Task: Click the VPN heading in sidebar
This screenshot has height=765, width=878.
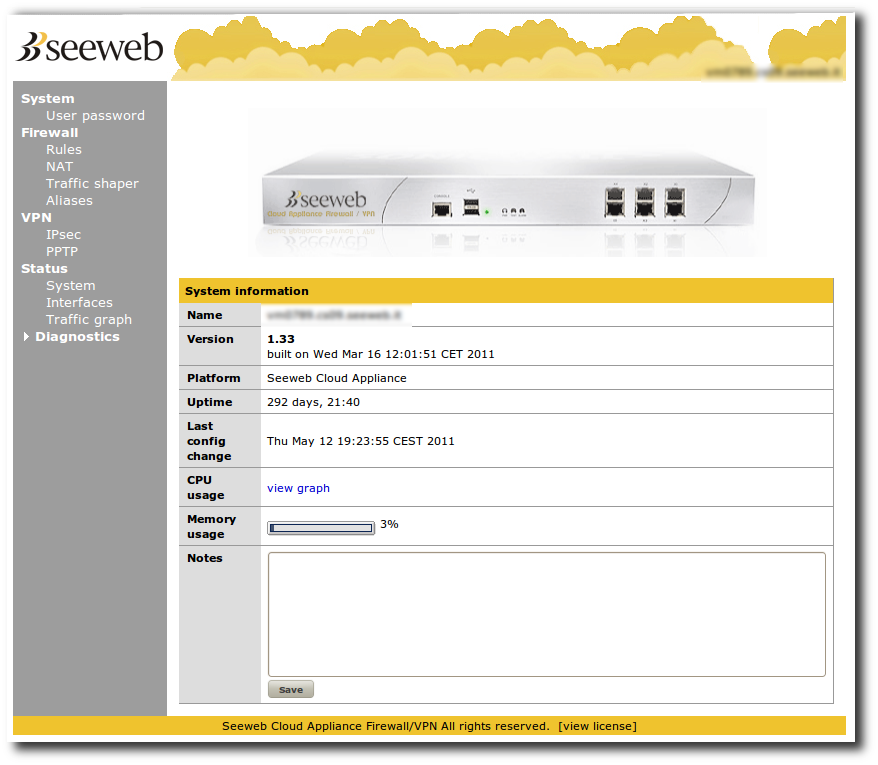Action: [36, 218]
